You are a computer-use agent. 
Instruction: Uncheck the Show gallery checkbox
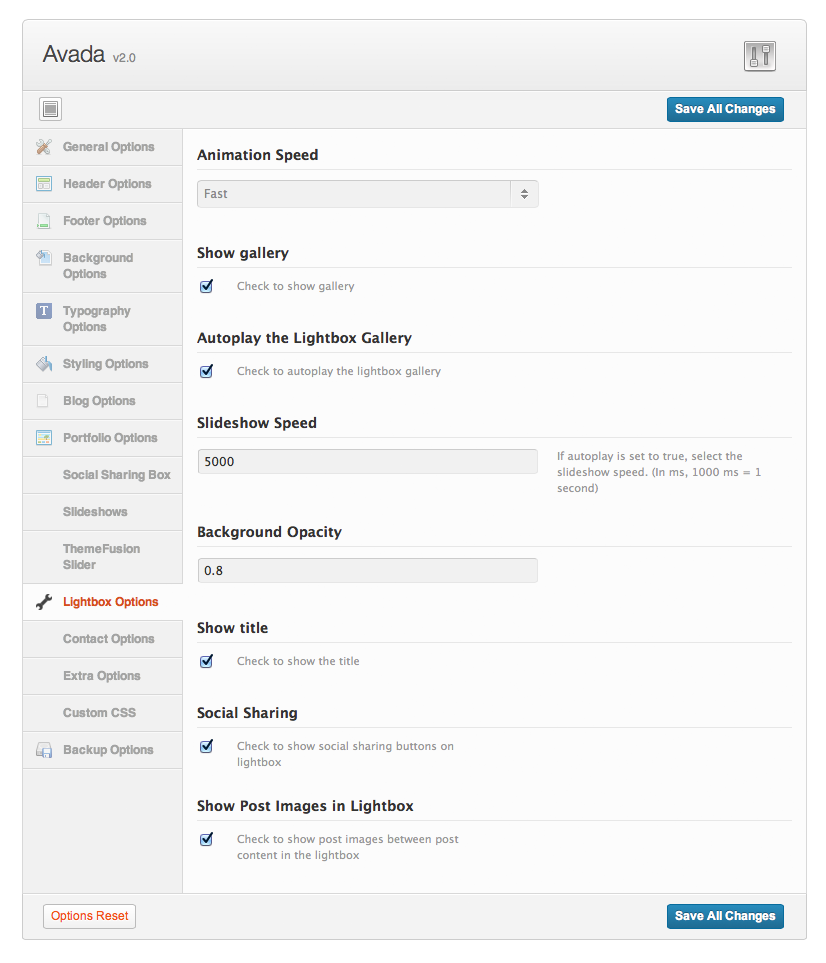tap(207, 286)
